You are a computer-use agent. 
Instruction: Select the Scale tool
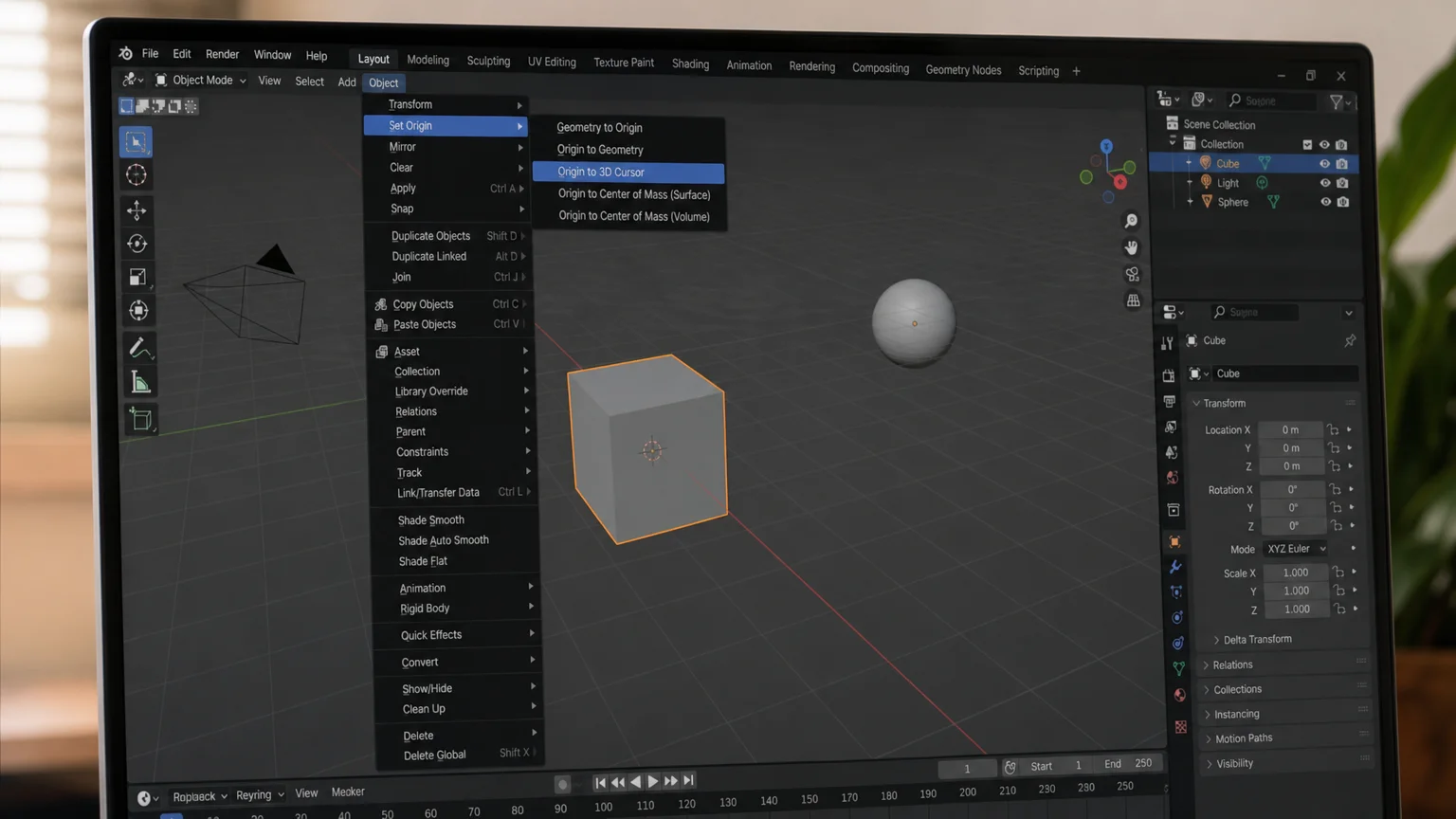coord(138,277)
